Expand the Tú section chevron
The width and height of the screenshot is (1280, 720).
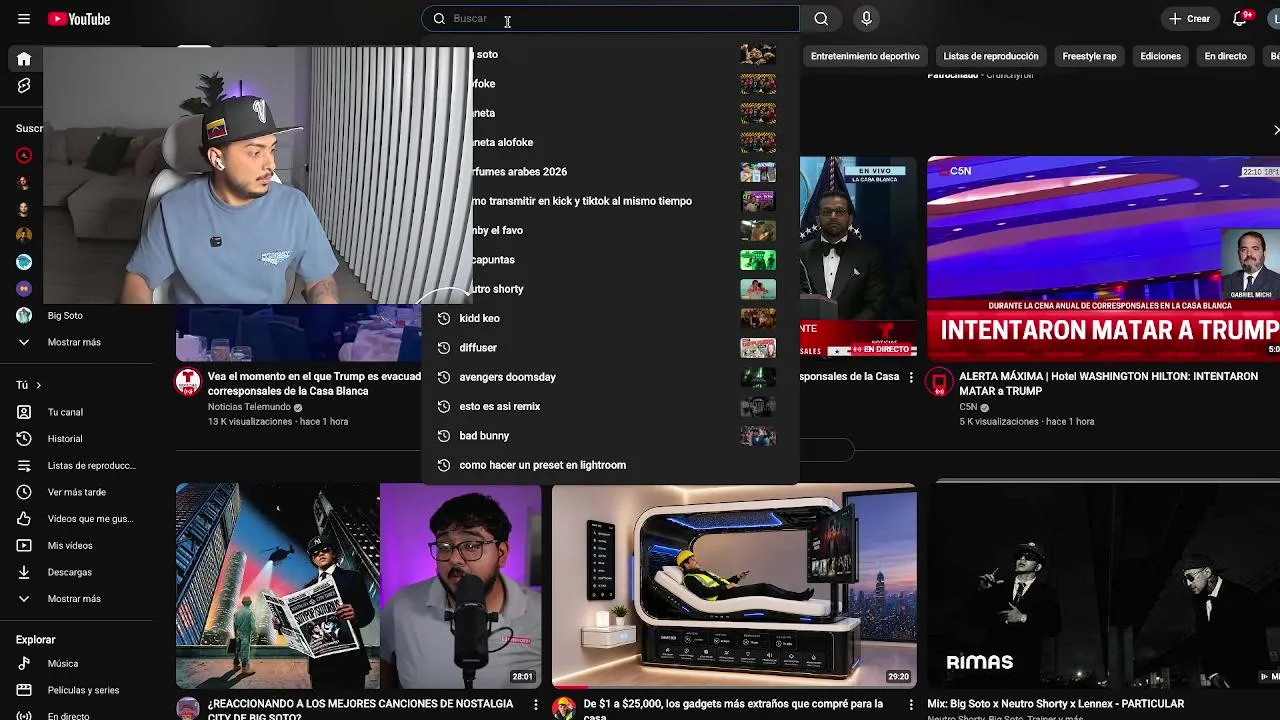(x=39, y=385)
